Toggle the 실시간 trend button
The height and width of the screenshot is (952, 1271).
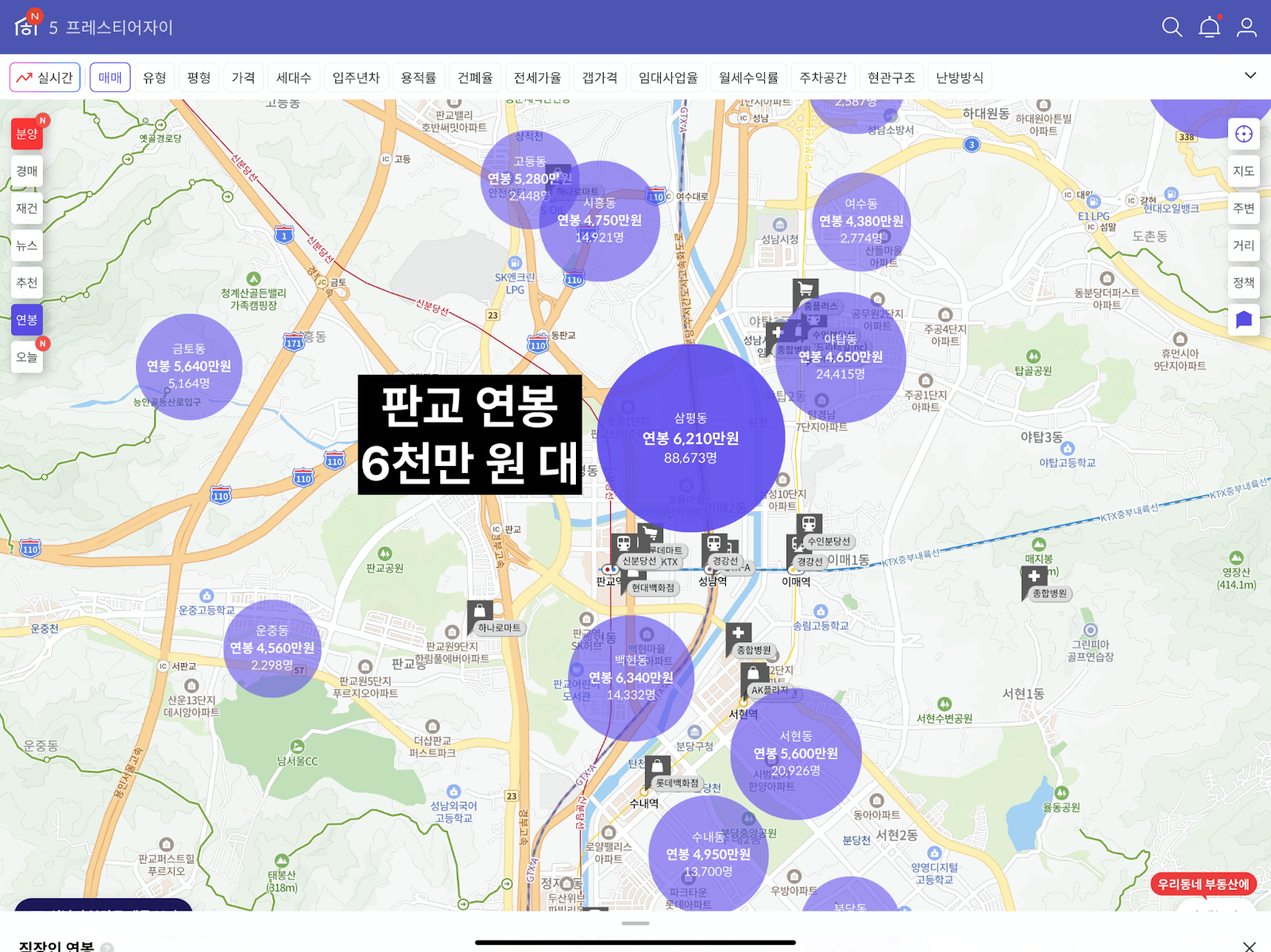[x=44, y=77]
